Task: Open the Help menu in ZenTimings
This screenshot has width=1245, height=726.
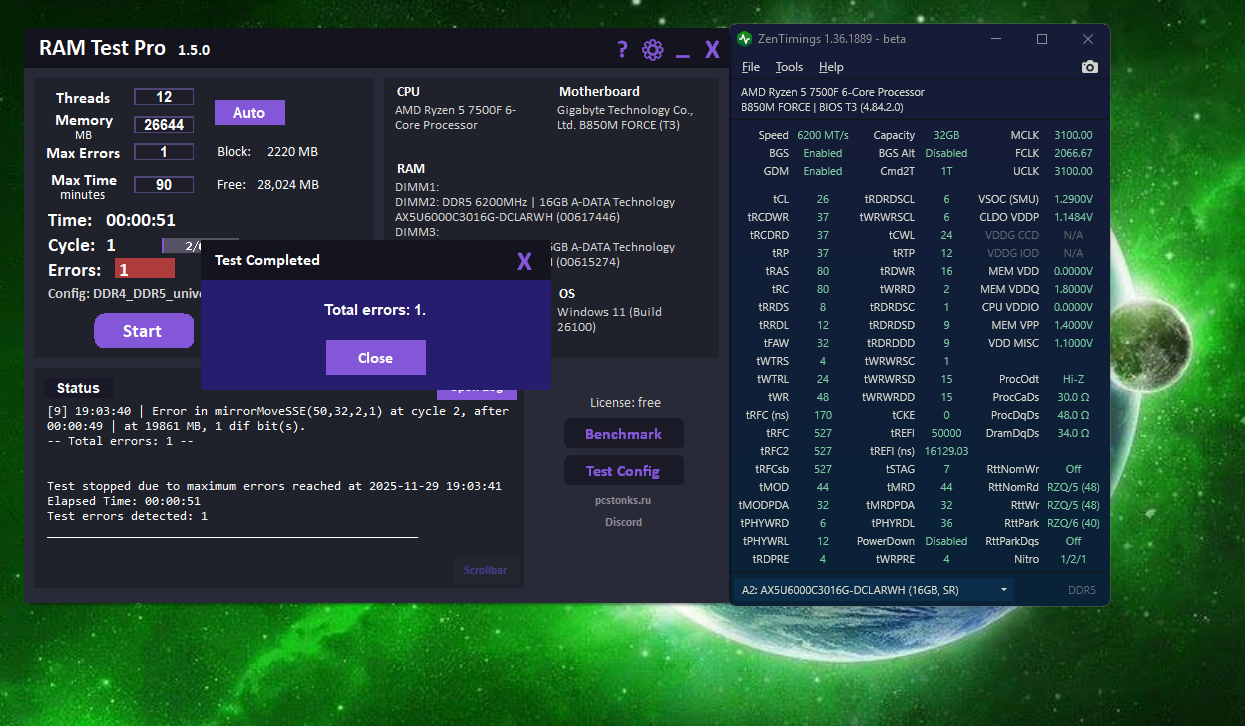Action: tap(831, 67)
